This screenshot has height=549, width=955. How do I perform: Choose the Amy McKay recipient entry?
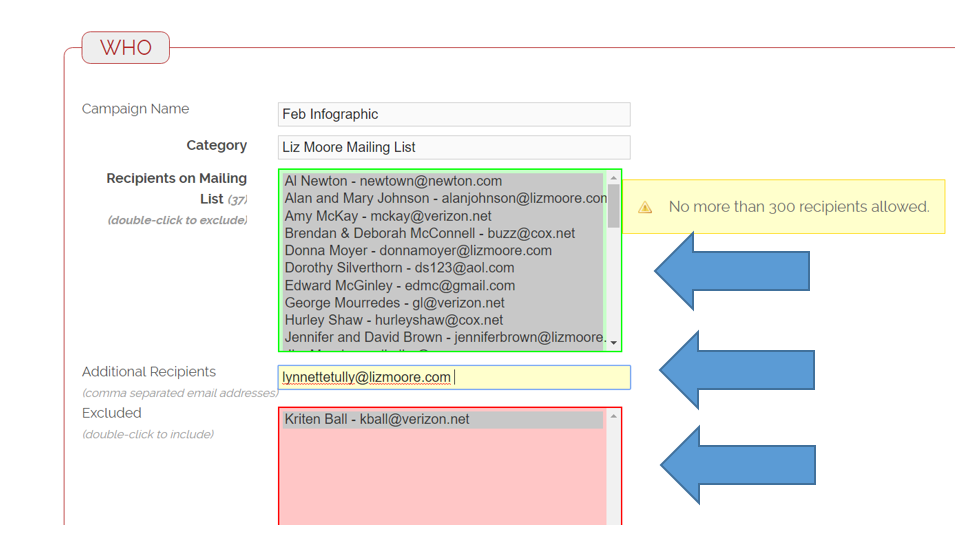(388, 216)
